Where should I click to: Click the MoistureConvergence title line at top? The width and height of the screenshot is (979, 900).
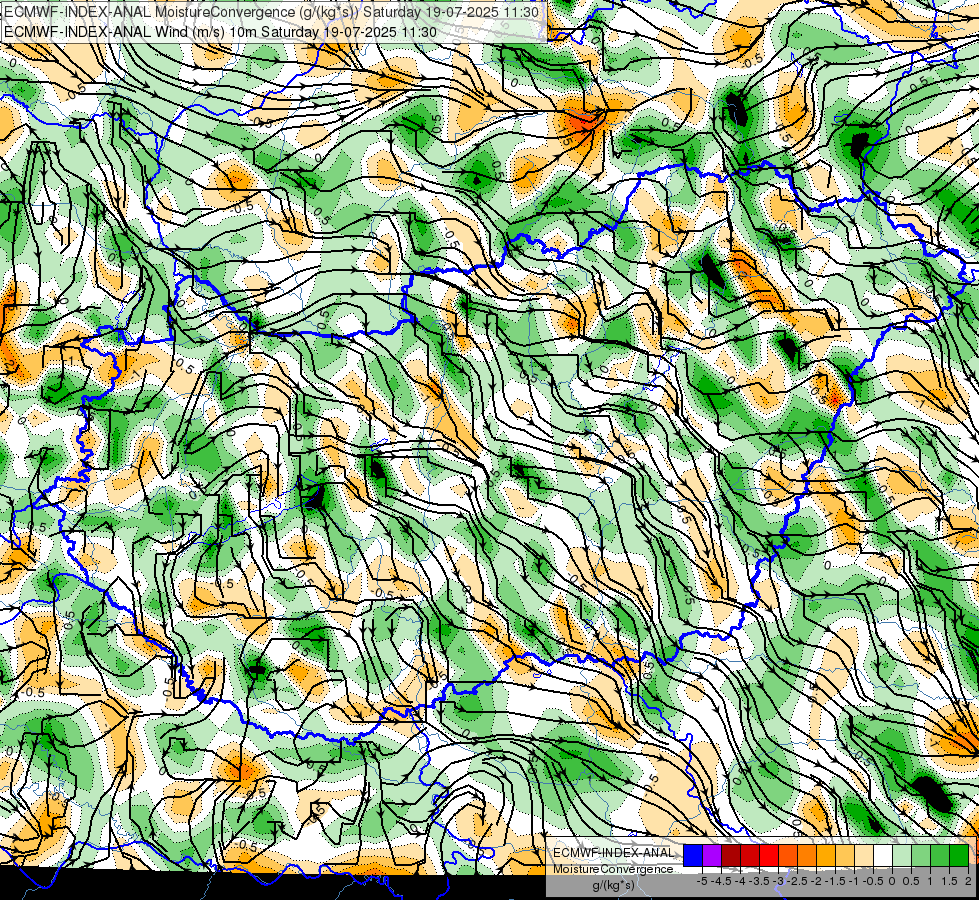pyautogui.click(x=272, y=11)
